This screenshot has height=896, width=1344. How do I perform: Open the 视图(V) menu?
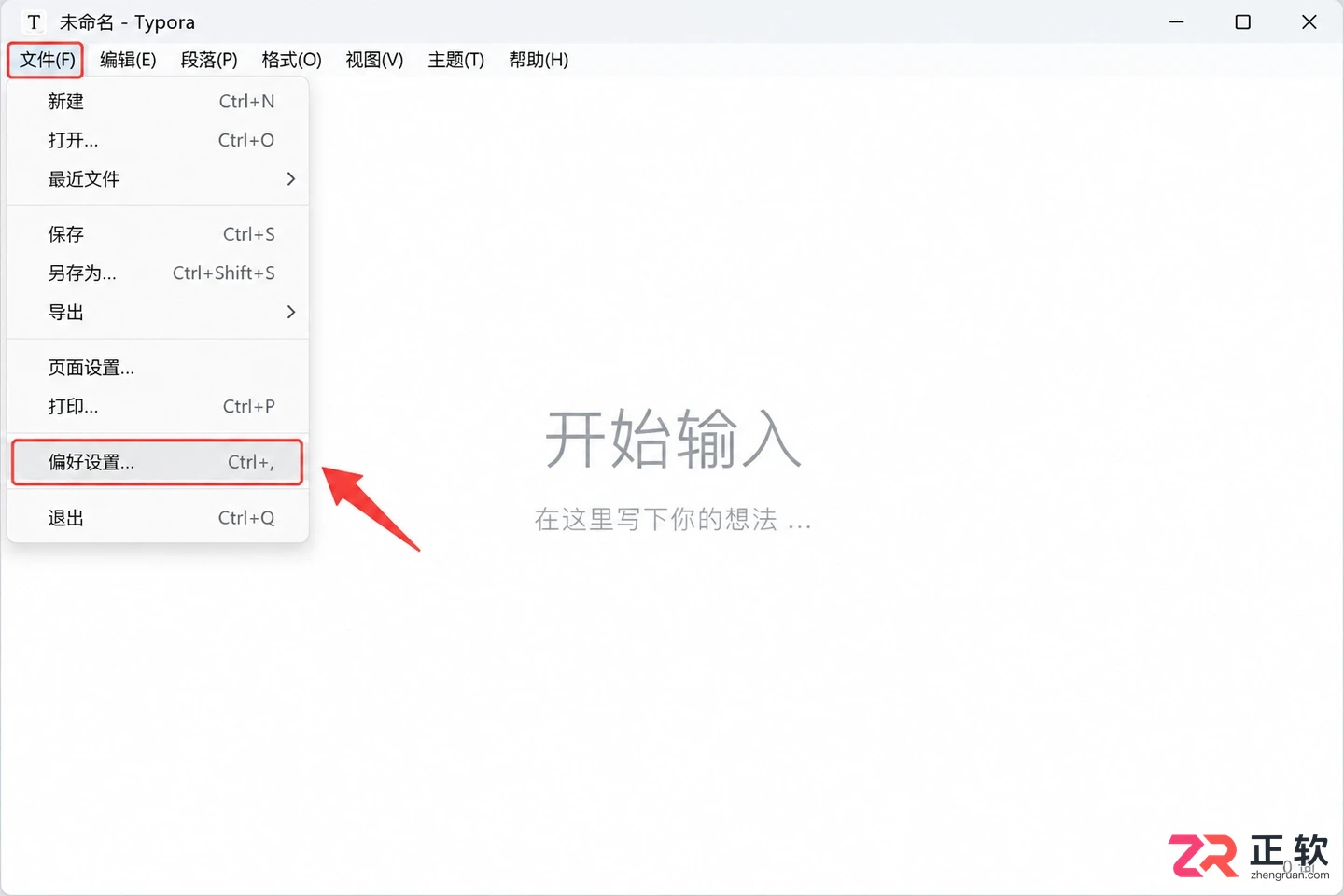coord(374,60)
